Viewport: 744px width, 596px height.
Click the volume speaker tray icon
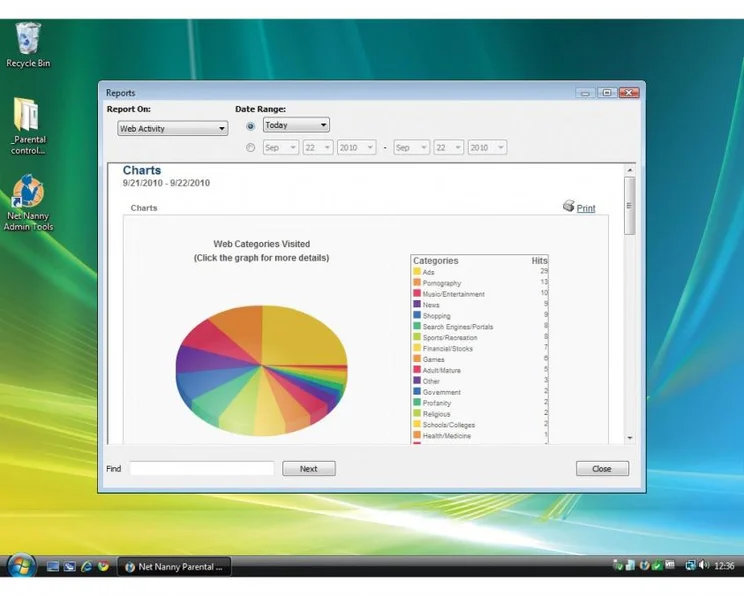tap(703, 566)
